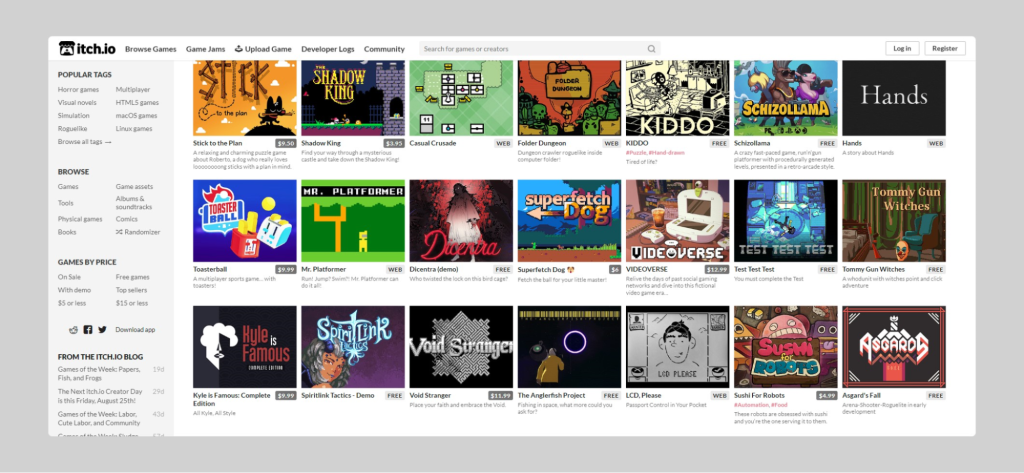Open Stick to the Plan thumbnail
This screenshot has width=1024, height=473.
[x=245, y=98]
